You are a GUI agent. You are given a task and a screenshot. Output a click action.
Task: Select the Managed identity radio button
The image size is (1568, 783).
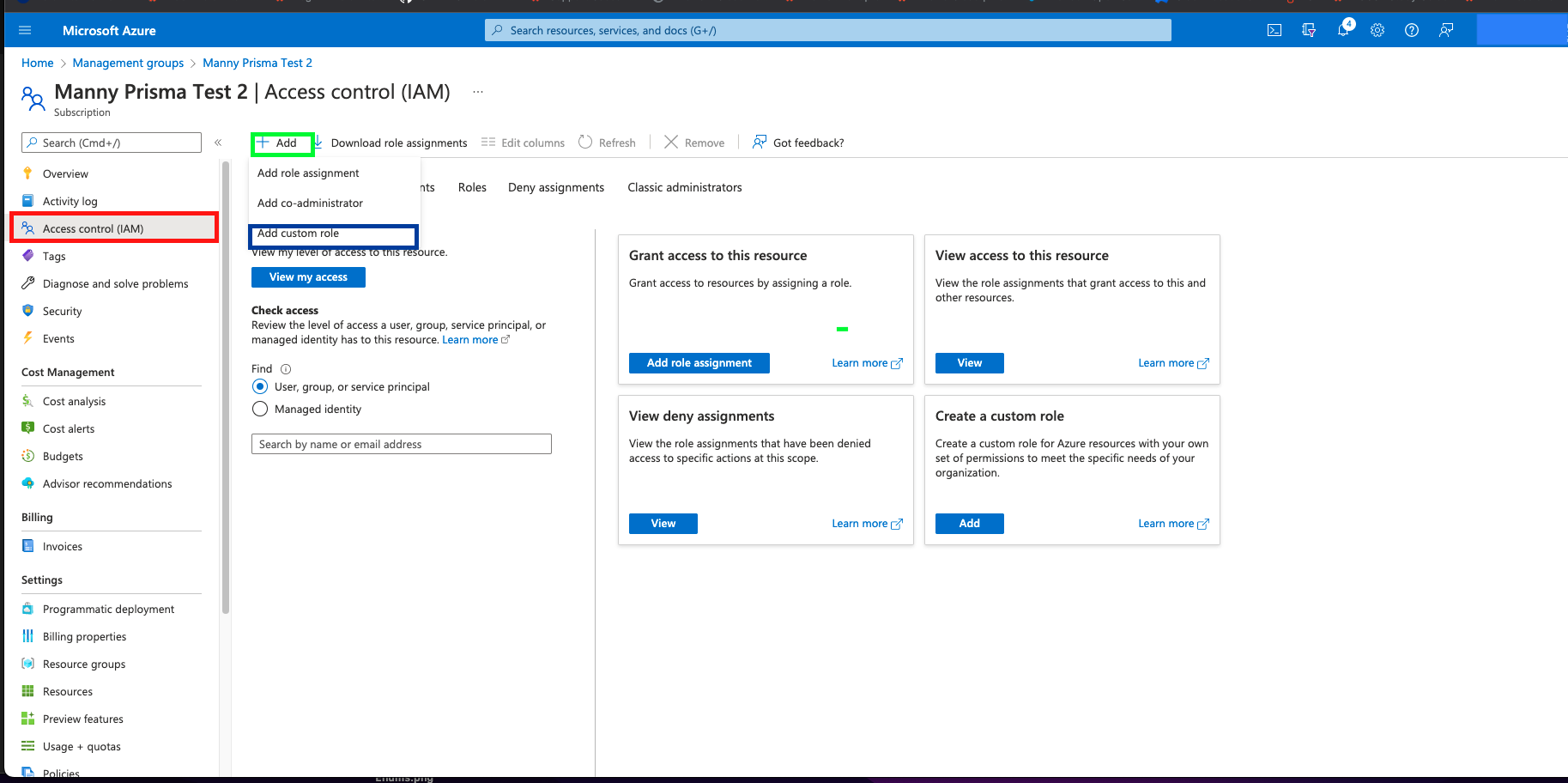click(260, 410)
